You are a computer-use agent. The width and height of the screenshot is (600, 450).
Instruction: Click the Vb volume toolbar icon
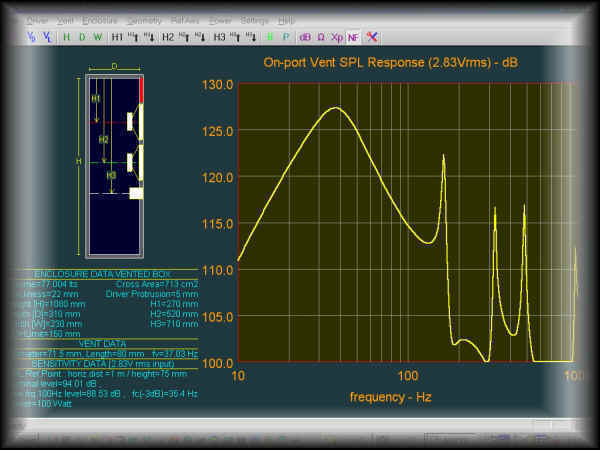tap(31, 37)
